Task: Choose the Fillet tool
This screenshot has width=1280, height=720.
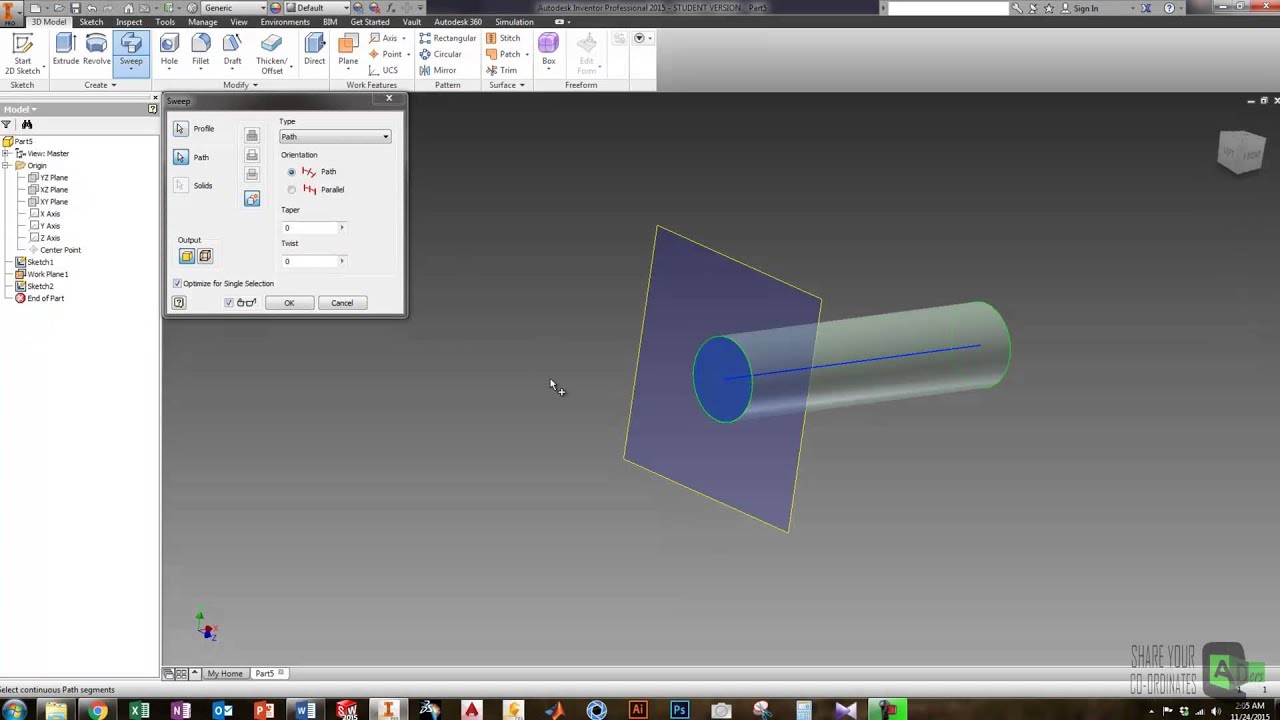Action: pos(201,50)
